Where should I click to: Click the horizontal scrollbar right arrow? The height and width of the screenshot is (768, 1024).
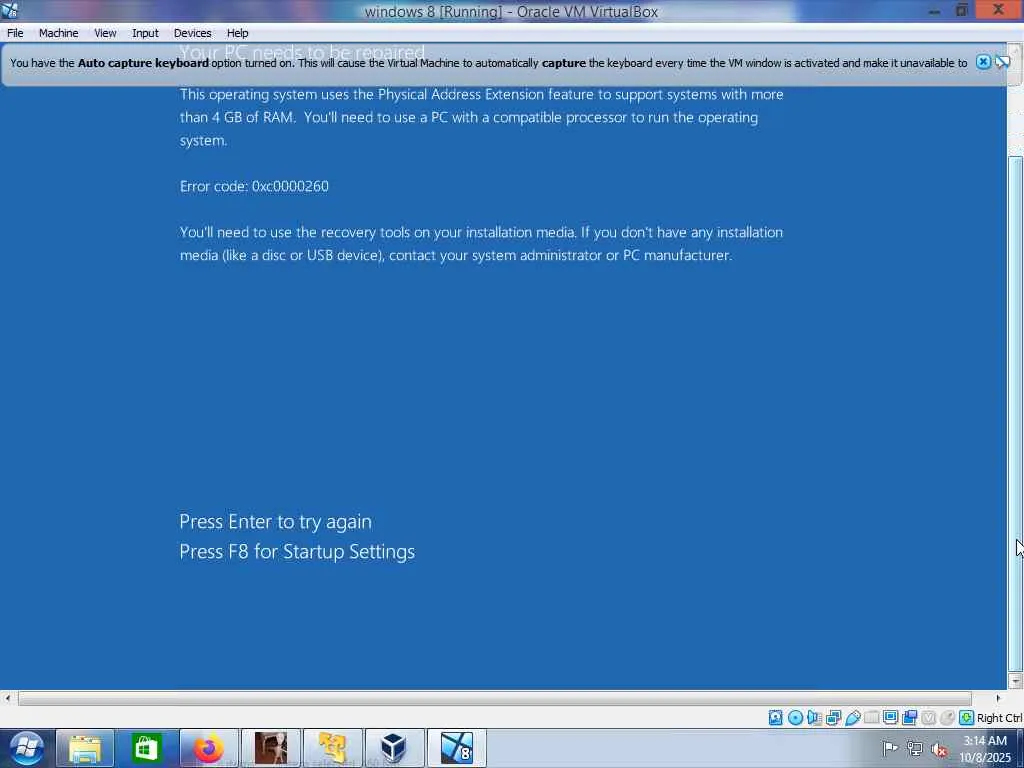pyautogui.click(x=998, y=699)
